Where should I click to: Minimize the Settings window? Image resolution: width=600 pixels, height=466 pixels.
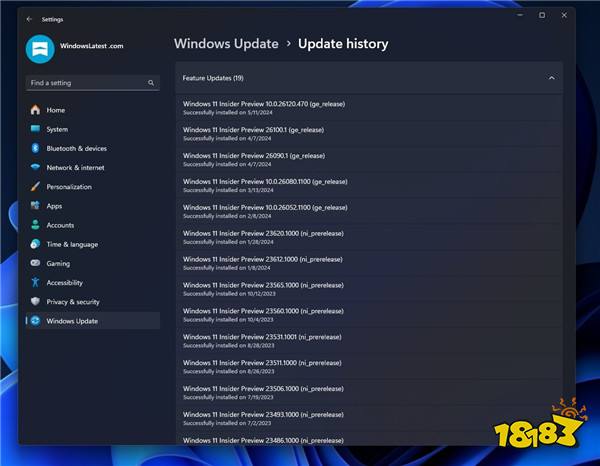[520, 15]
